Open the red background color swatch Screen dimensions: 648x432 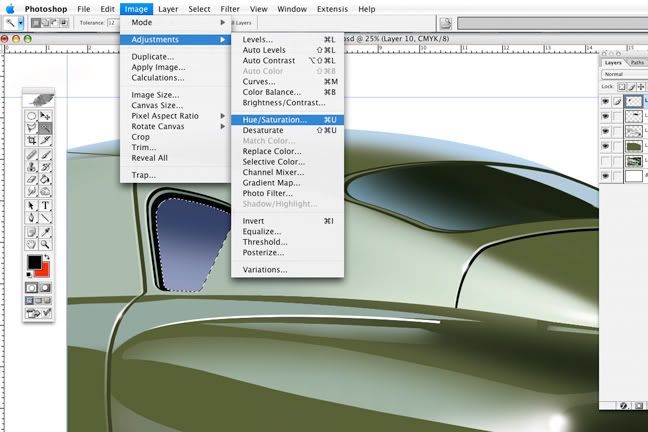[x=44, y=271]
